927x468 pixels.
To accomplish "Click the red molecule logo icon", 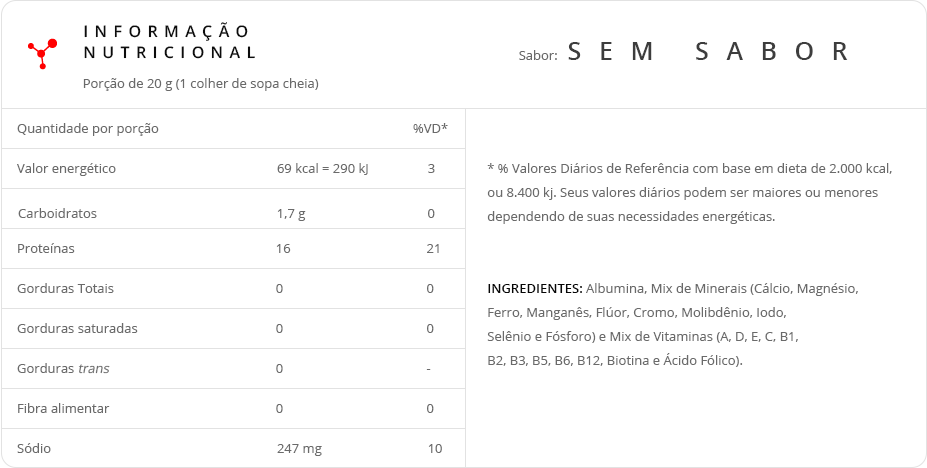I will coord(43,54).
